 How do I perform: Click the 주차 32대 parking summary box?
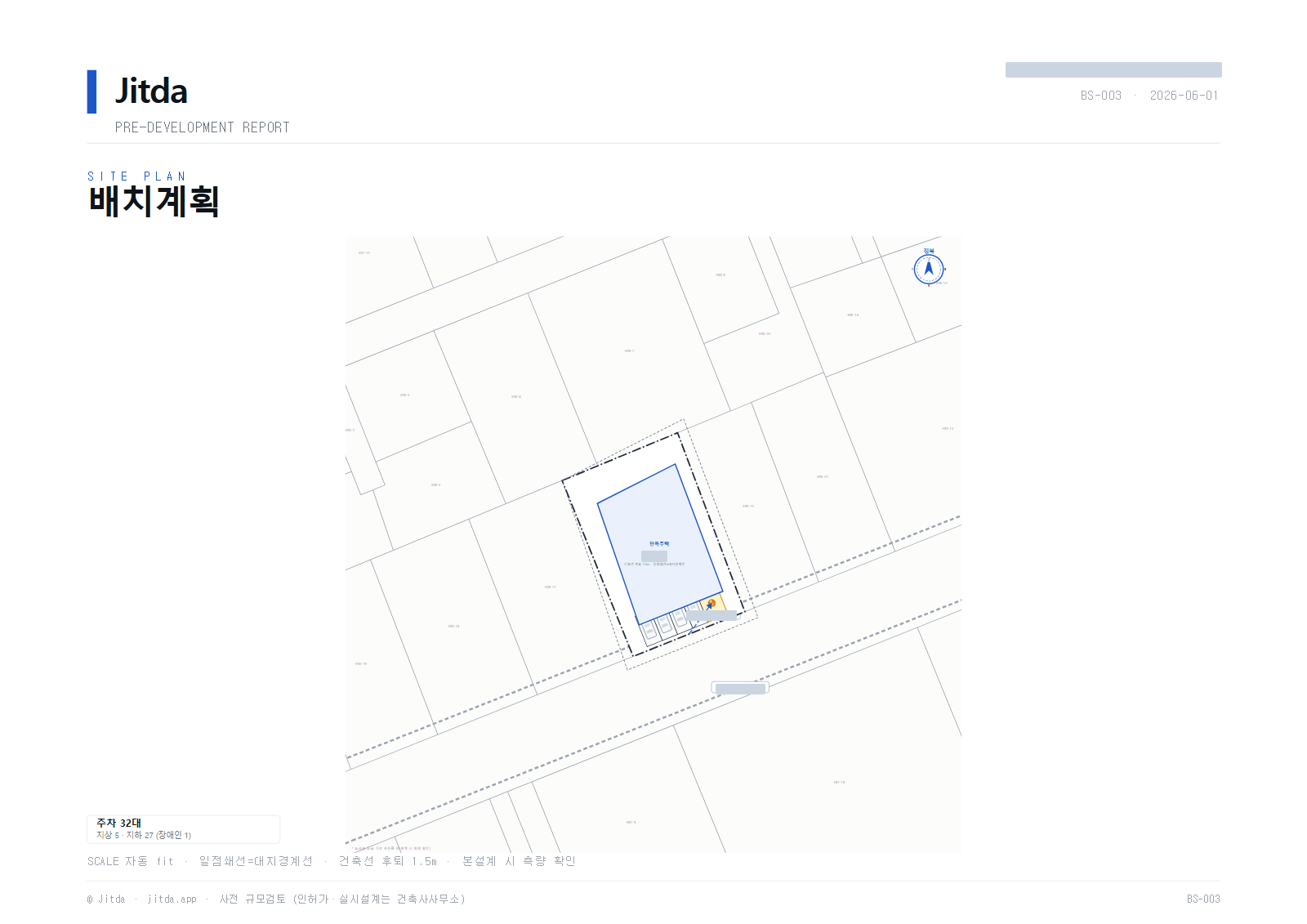[x=184, y=829]
